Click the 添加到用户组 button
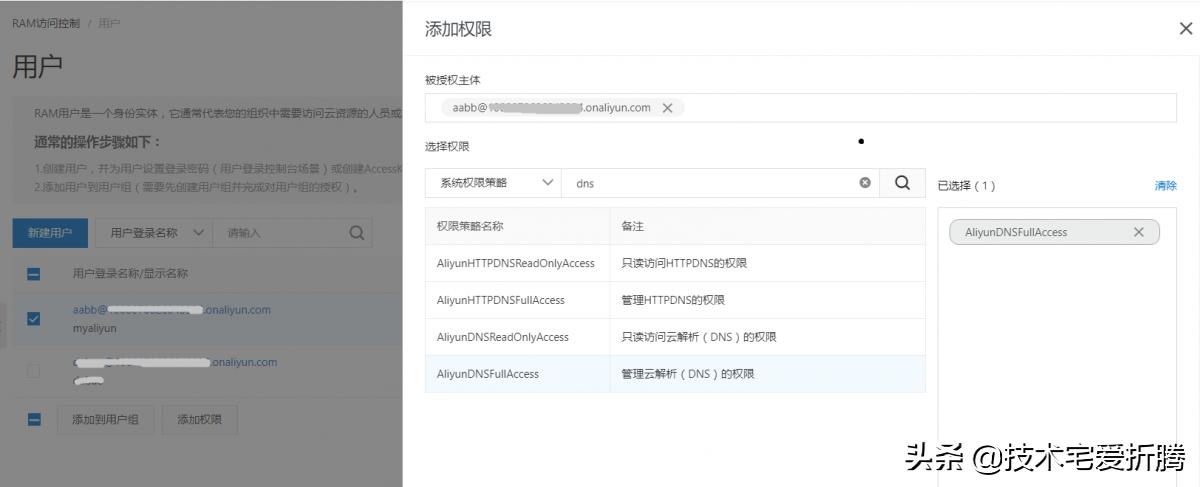The image size is (1200, 487). tap(105, 420)
